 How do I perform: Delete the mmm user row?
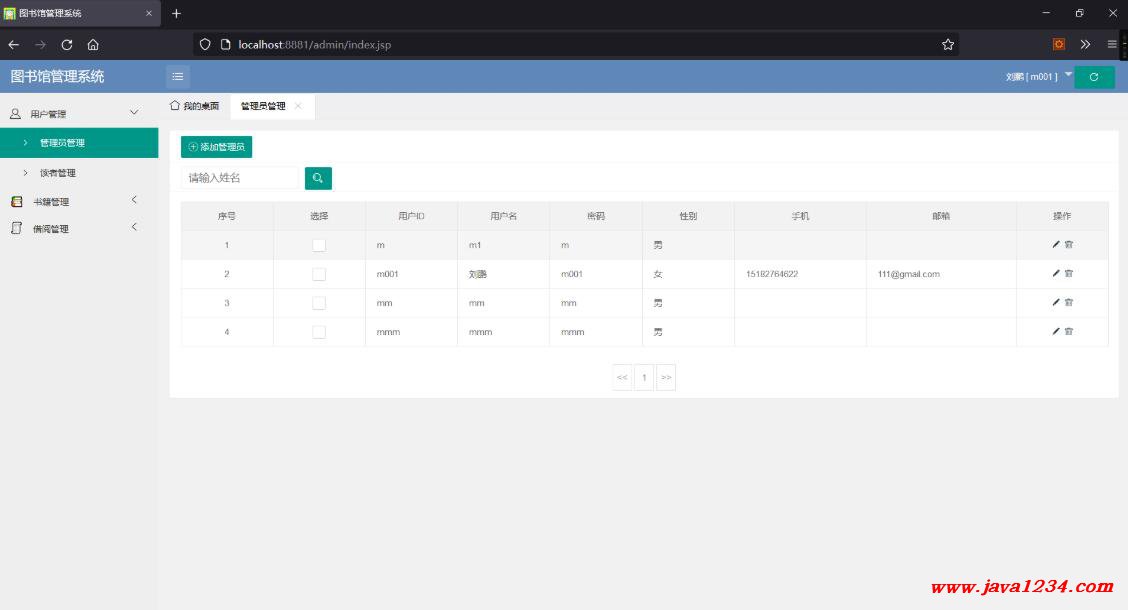click(x=1069, y=332)
